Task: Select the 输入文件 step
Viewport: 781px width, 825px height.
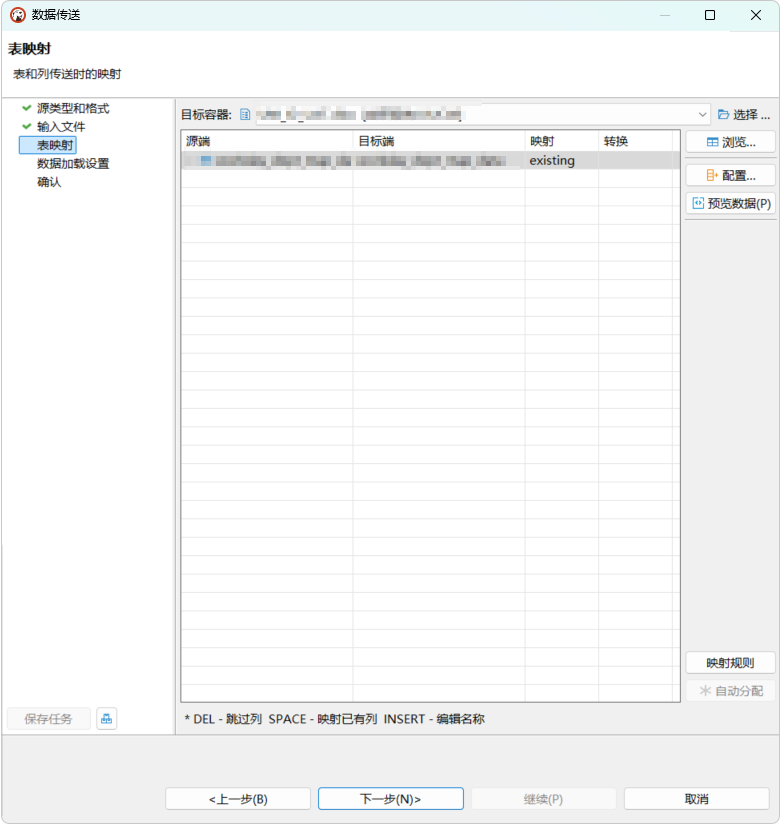Action: (61, 127)
